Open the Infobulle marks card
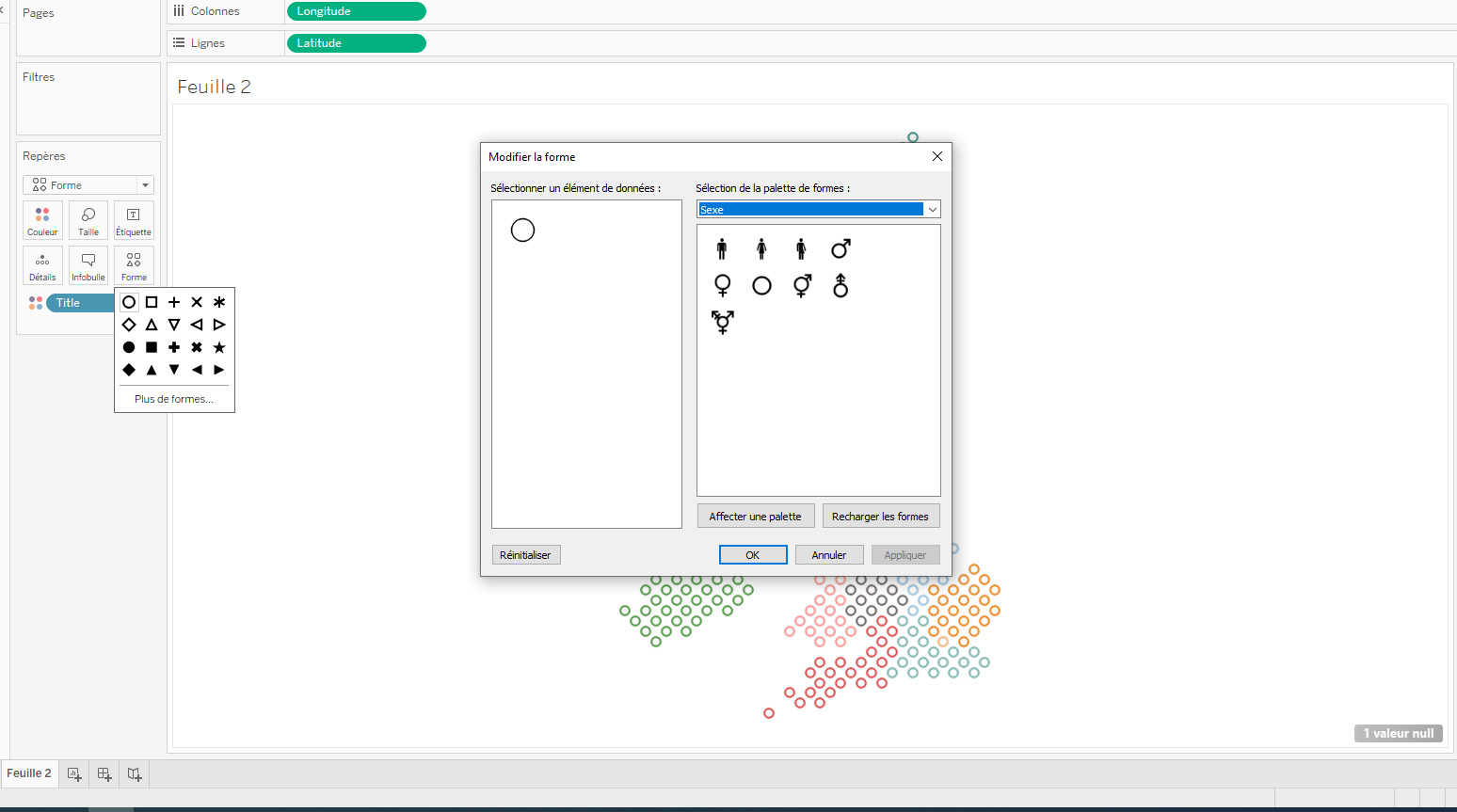 tap(88, 265)
